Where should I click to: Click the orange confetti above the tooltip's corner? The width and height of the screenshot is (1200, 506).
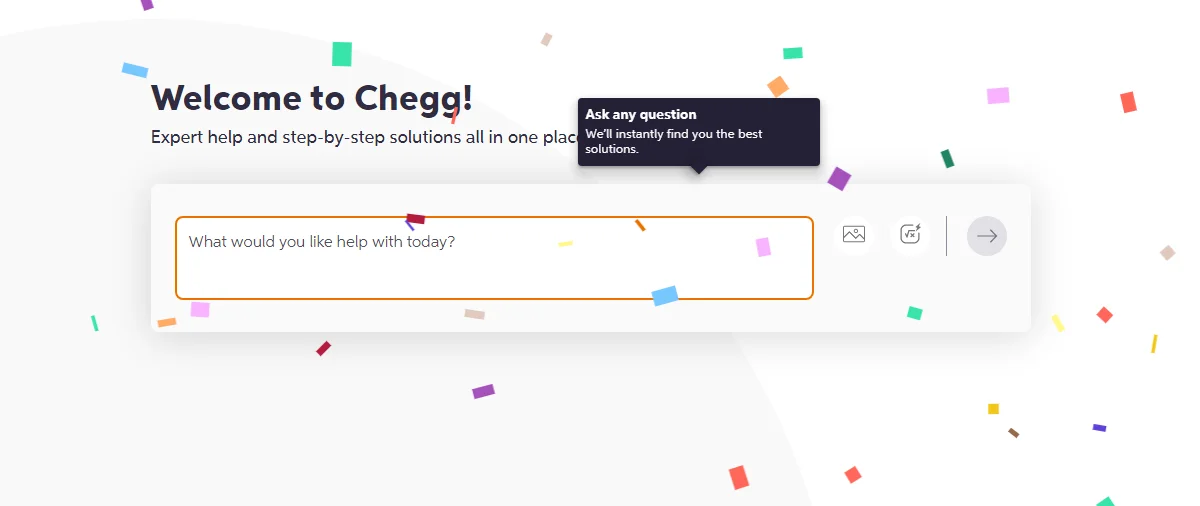[x=778, y=87]
